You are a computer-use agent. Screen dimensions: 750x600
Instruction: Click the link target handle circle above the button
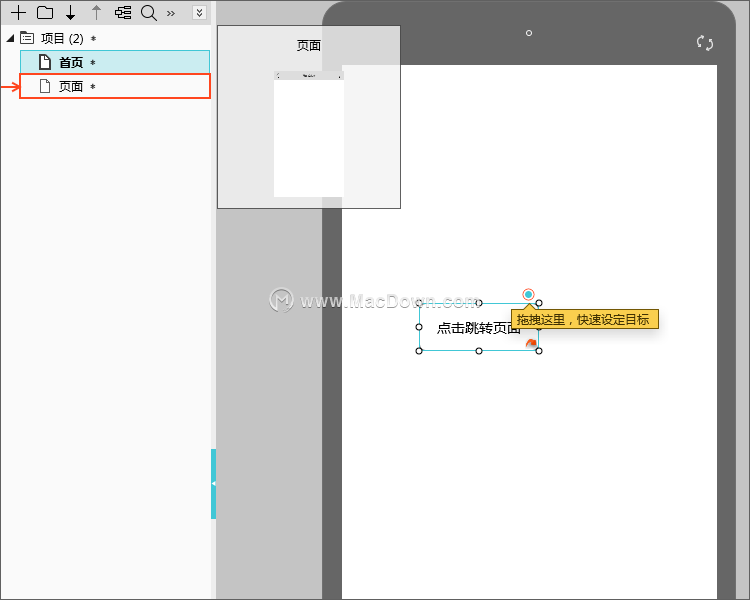tap(528, 294)
